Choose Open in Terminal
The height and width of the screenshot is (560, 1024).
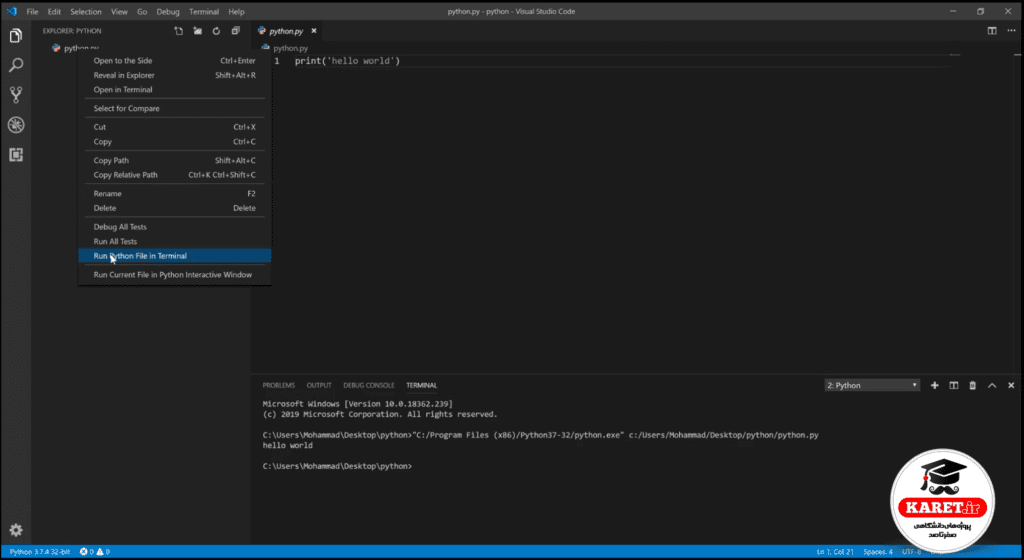click(174, 89)
